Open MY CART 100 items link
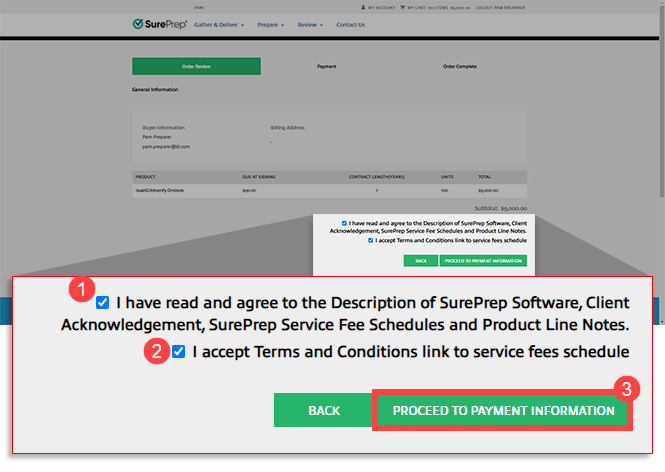The height and width of the screenshot is (472, 665). point(439,8)
